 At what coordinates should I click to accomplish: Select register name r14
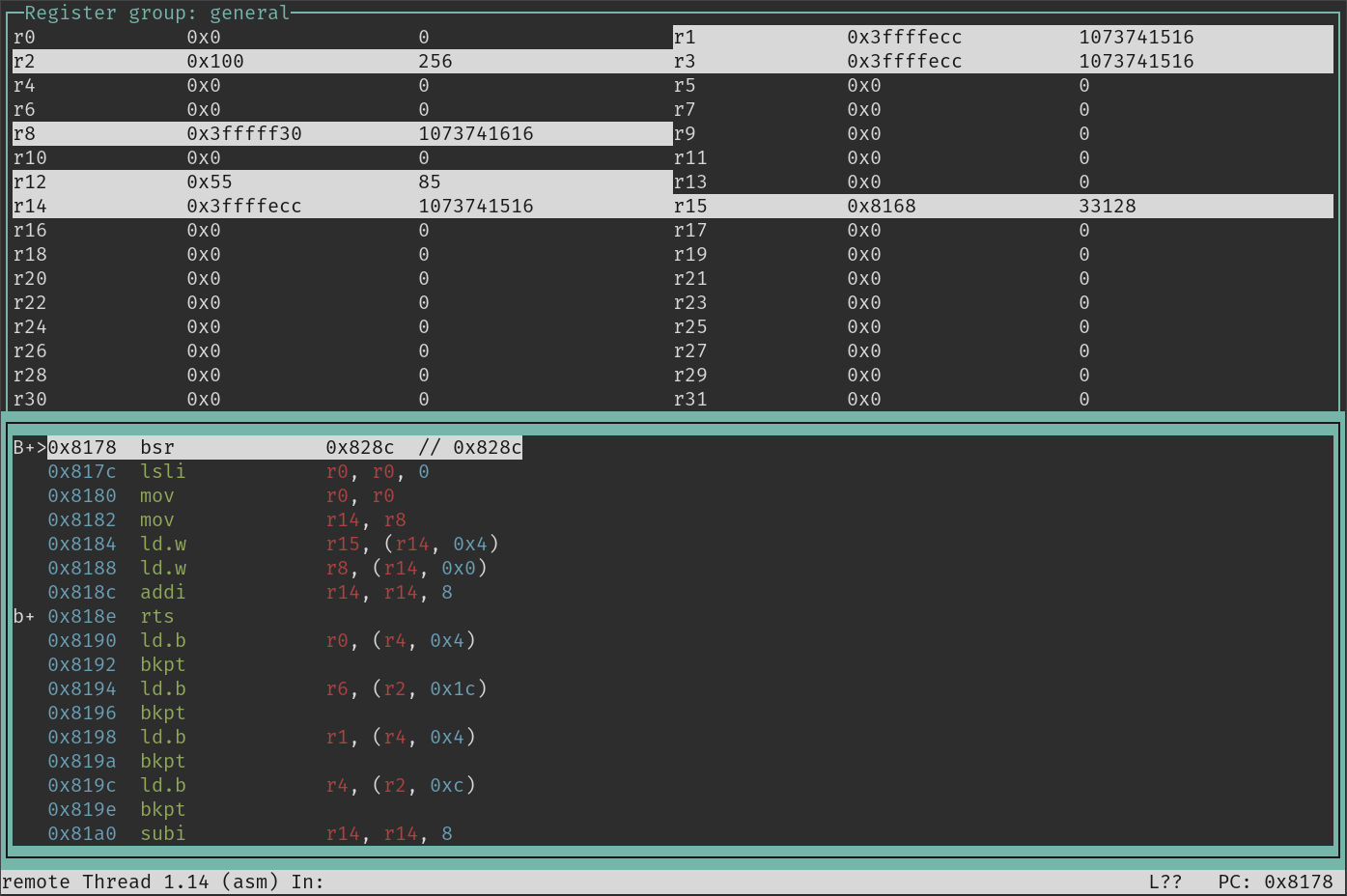(x=30, y=206)
